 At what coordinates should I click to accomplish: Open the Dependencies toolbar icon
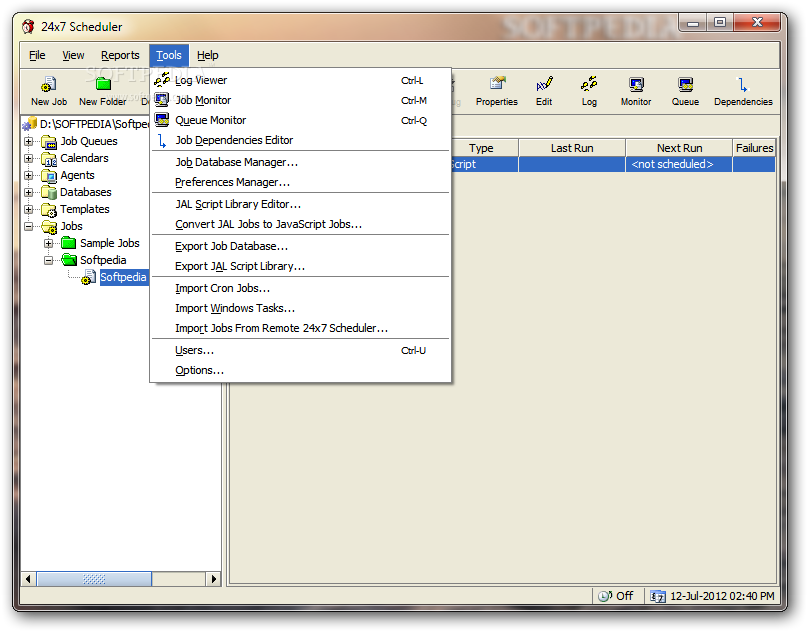pos(743,84)
